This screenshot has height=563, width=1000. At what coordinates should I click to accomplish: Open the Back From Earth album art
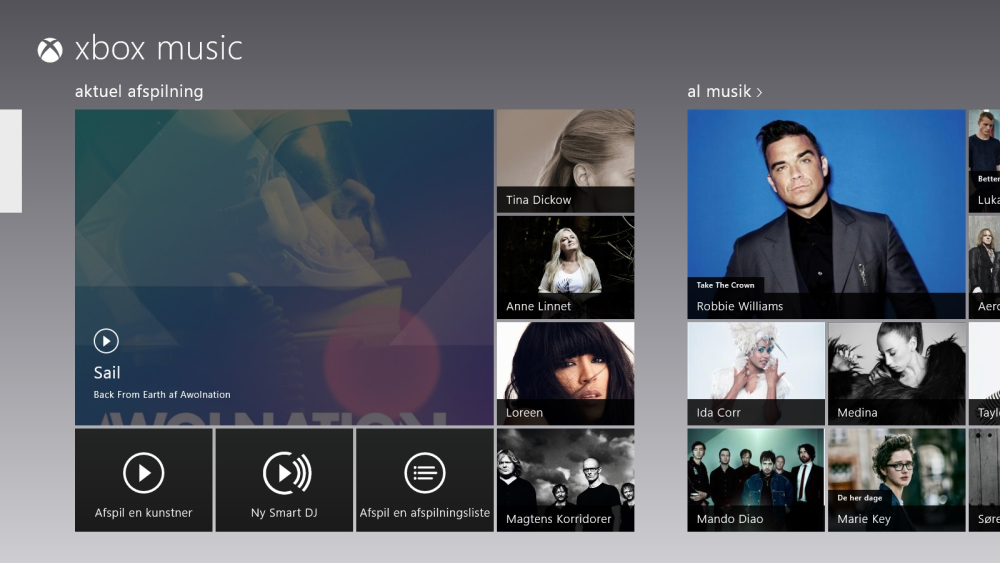284,267
